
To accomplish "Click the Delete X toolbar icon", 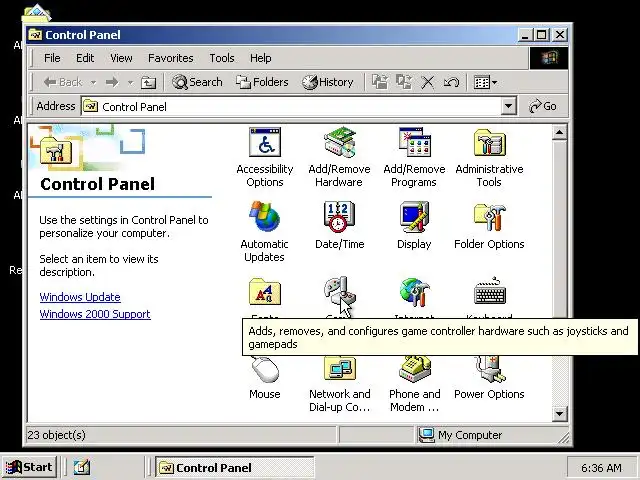I will point(427,82).
